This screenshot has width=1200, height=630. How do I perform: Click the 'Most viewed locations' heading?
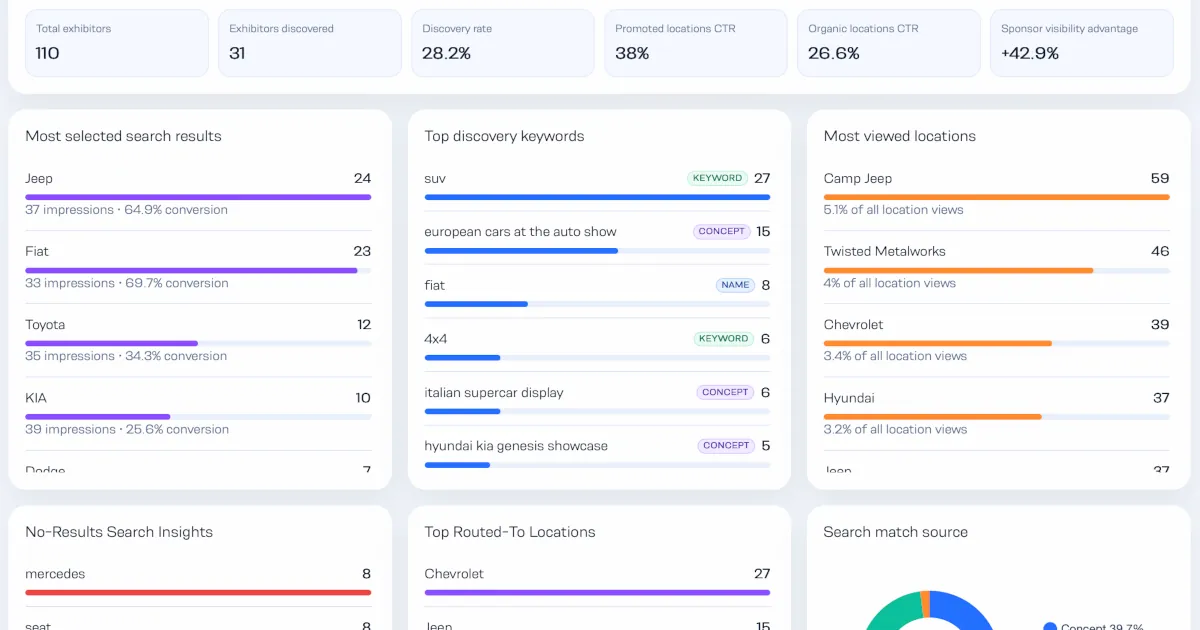click(899, 136)
